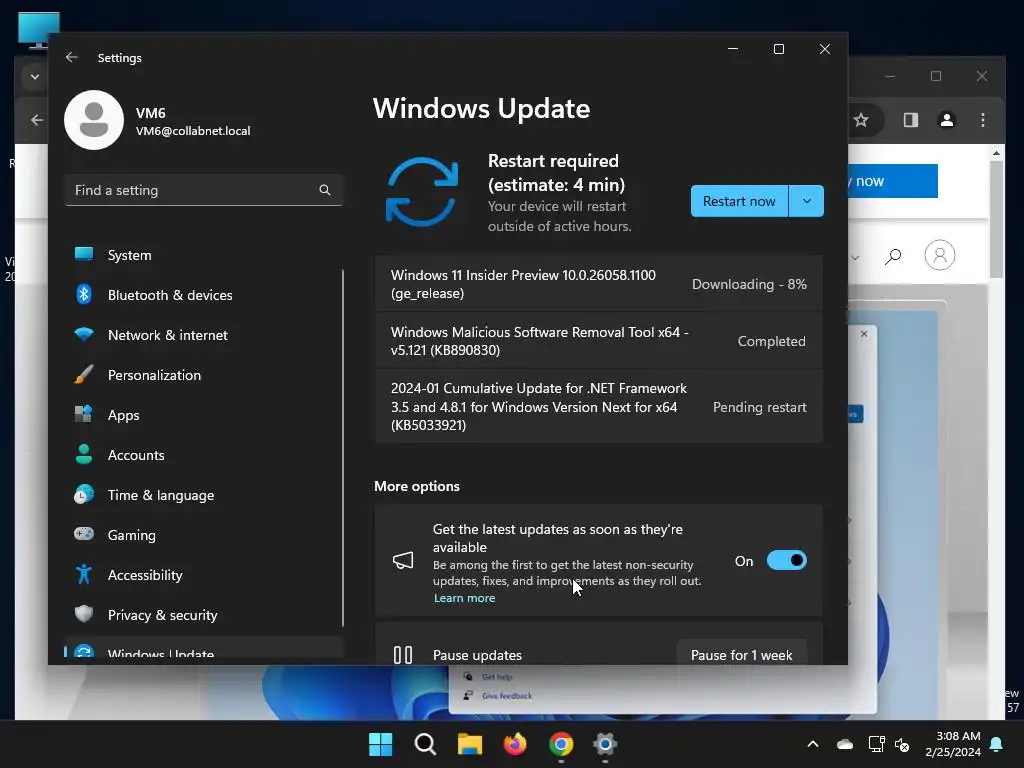Click the VM6 user avatar
This screenshot has width=1024, height=768.
pyautogui.click(x=94, y=120)
